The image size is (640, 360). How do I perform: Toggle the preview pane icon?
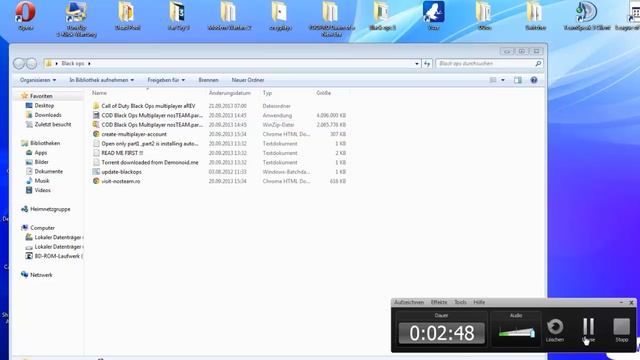point(518,80)
